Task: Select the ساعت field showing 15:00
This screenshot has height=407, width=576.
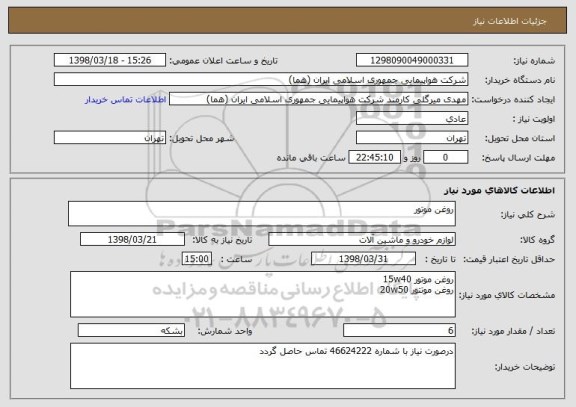Action: pyautogui.click(x=197, y=259)
